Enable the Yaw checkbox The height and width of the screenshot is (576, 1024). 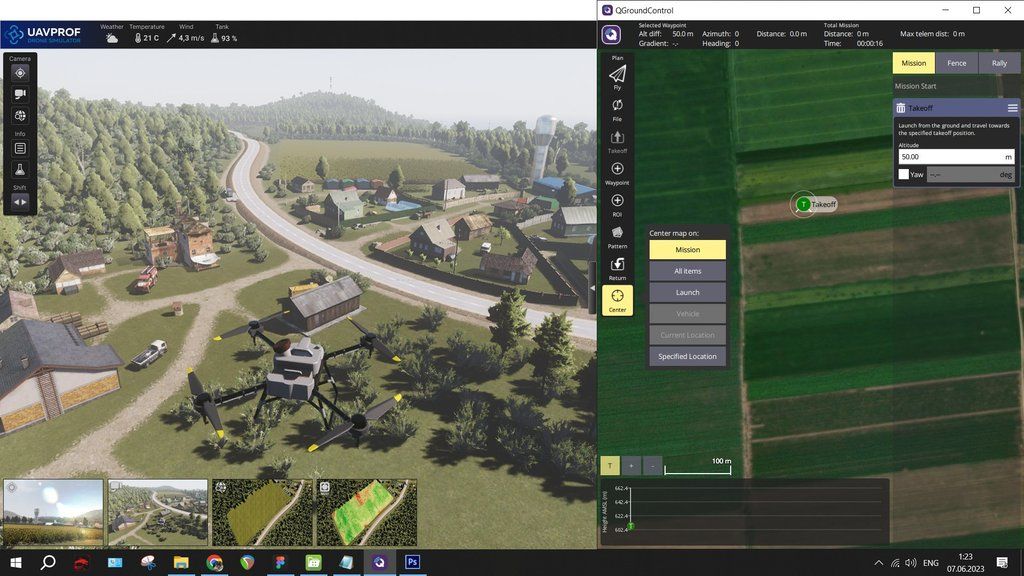pos(904,174)
